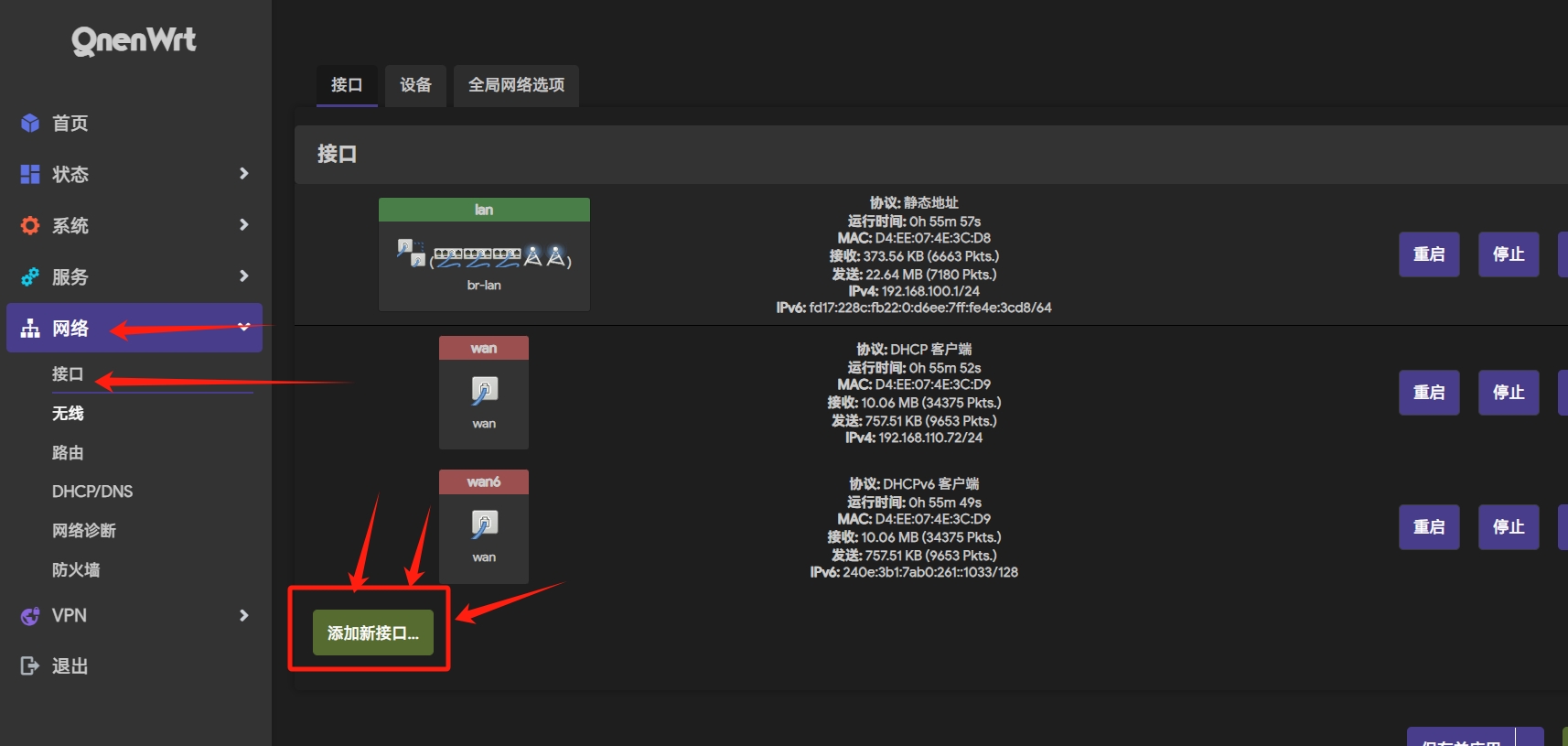Screen dimensions: 1568x746
Task: Click the System gear icon in sidebar
Action: (x=30, y=225)
